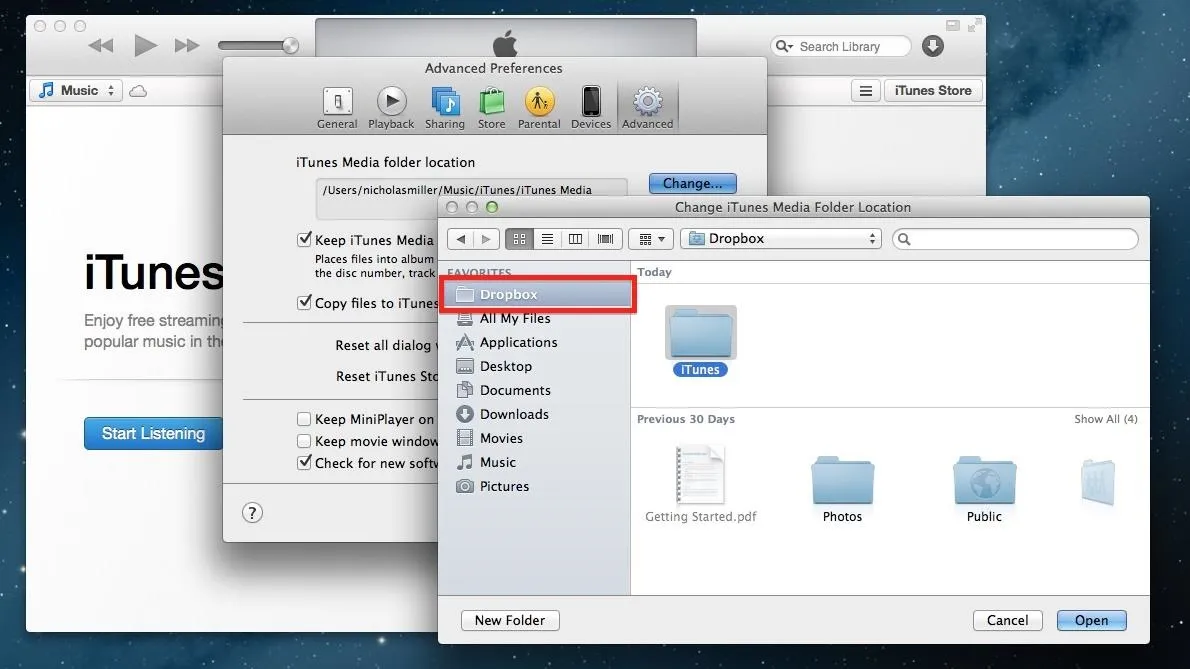
Task: Switch file dialog to icon view
Action: pyautogui.click(x=519, y=239)
